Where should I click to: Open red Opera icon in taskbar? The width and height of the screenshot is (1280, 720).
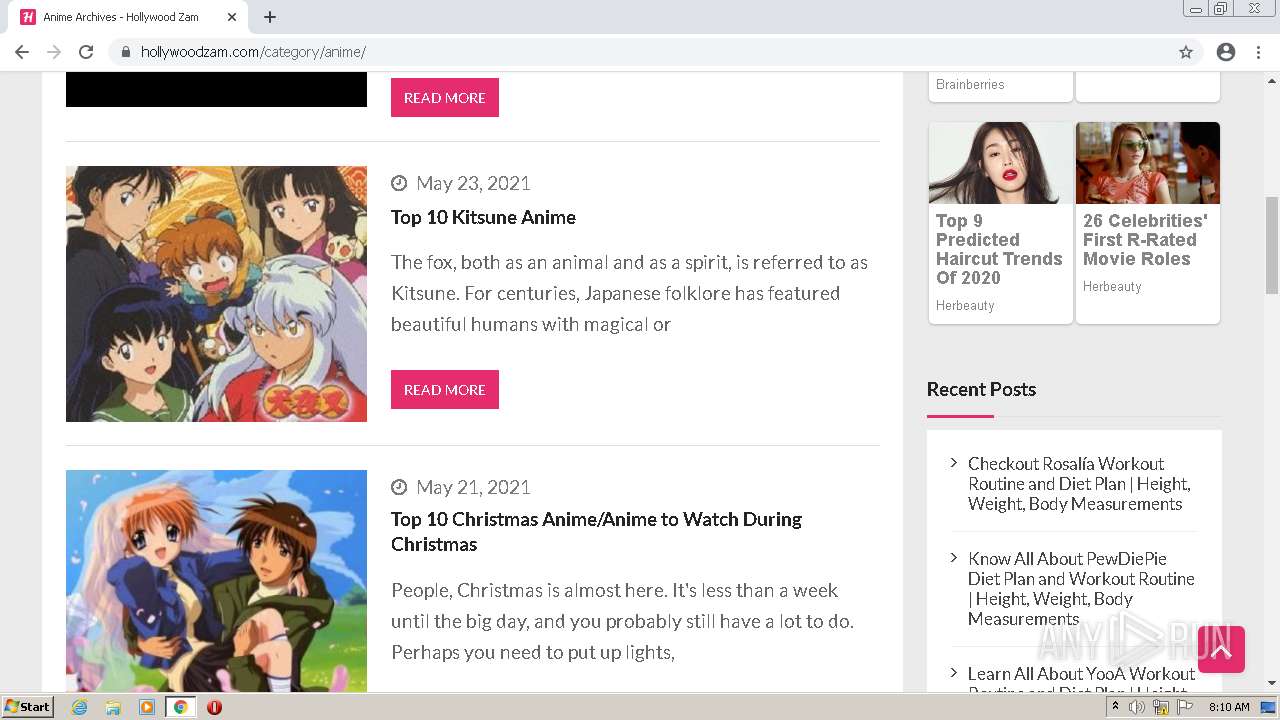point(214,707)
